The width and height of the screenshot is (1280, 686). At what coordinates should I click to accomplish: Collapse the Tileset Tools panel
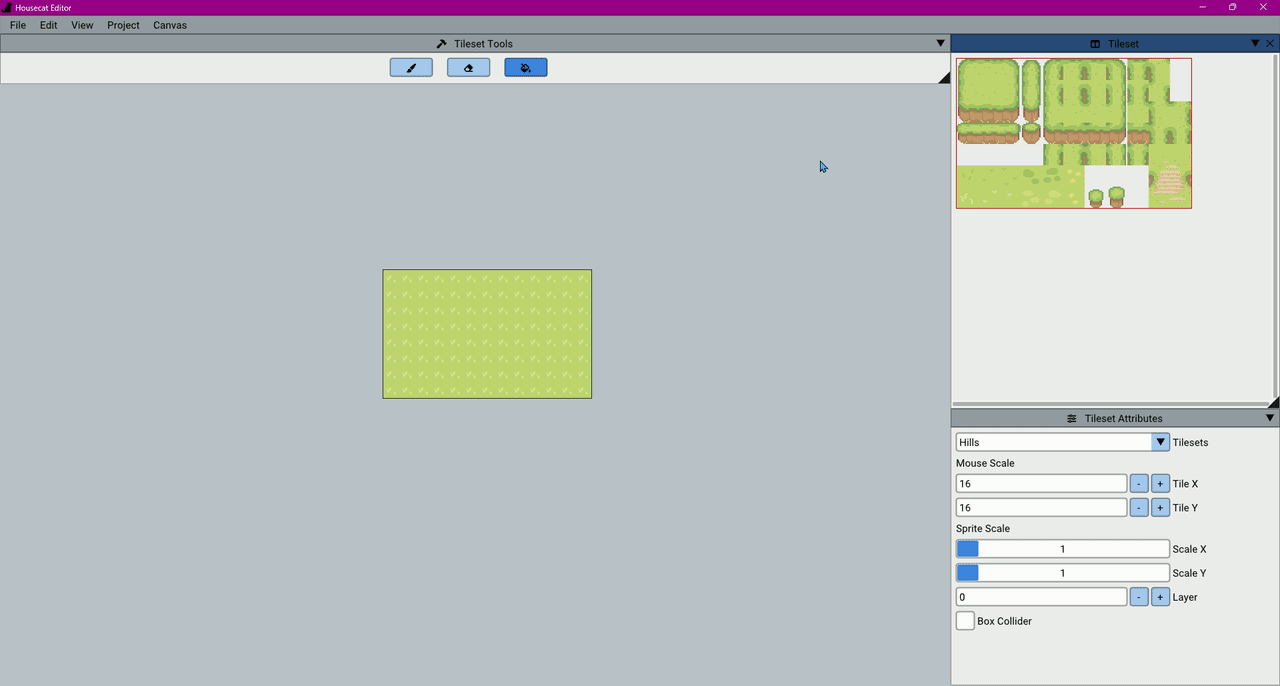(940, 43)
